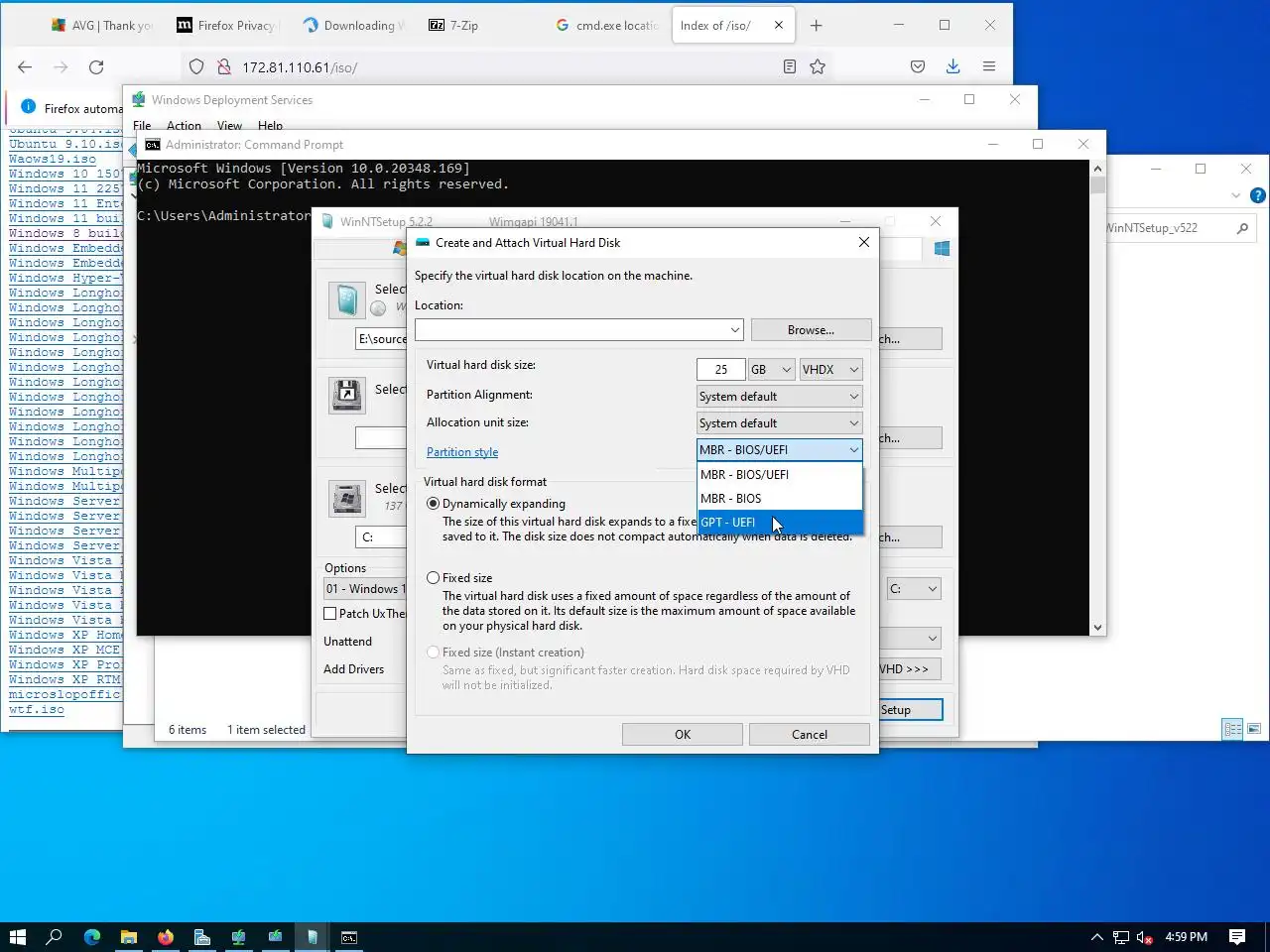Select Dynamically expanding disk format

click(434, 504)
